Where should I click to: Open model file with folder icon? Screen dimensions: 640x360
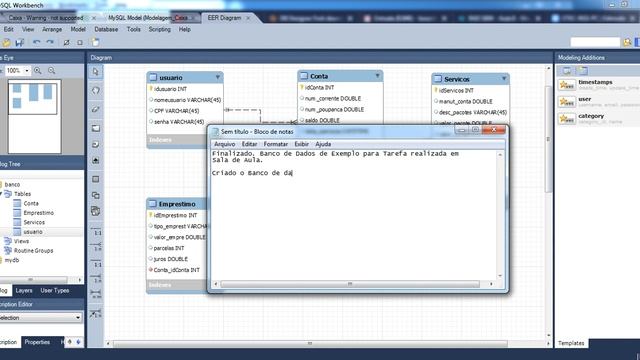pyautogui.click(x=6, y=42)
